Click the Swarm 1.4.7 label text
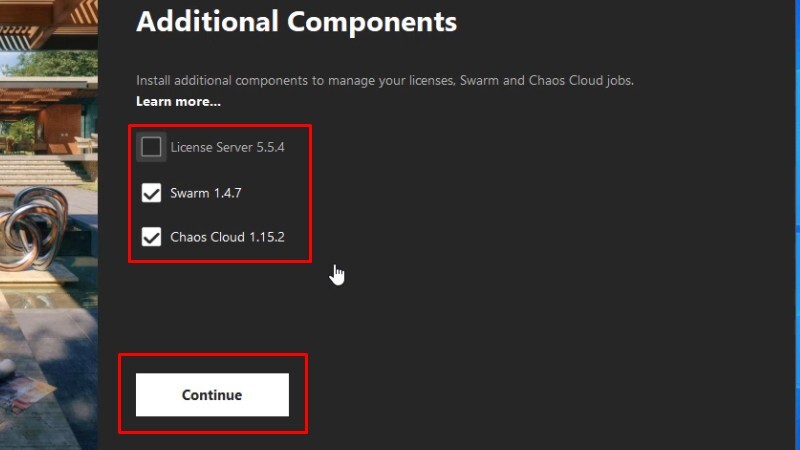Image resolution: width=800 pixels, height=450 pixels. click(x=206, y=193)
